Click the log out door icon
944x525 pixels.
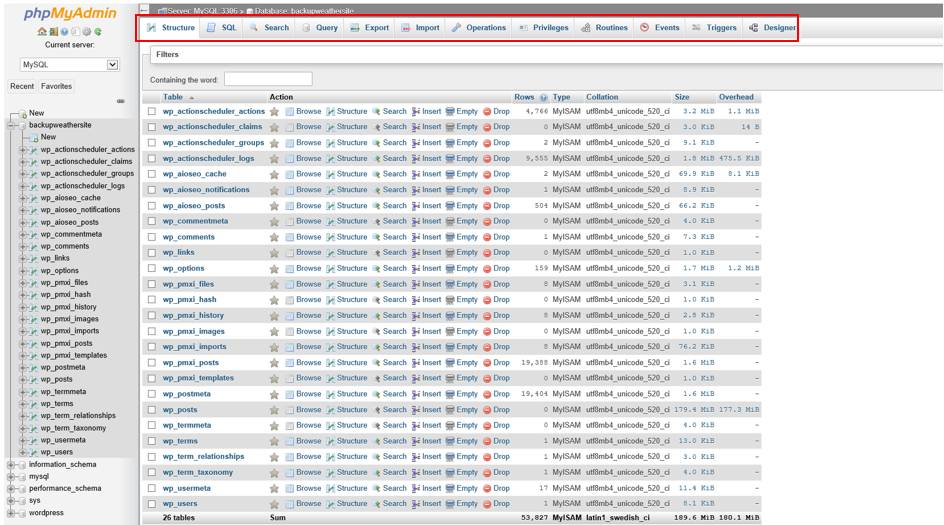point(54,31)
